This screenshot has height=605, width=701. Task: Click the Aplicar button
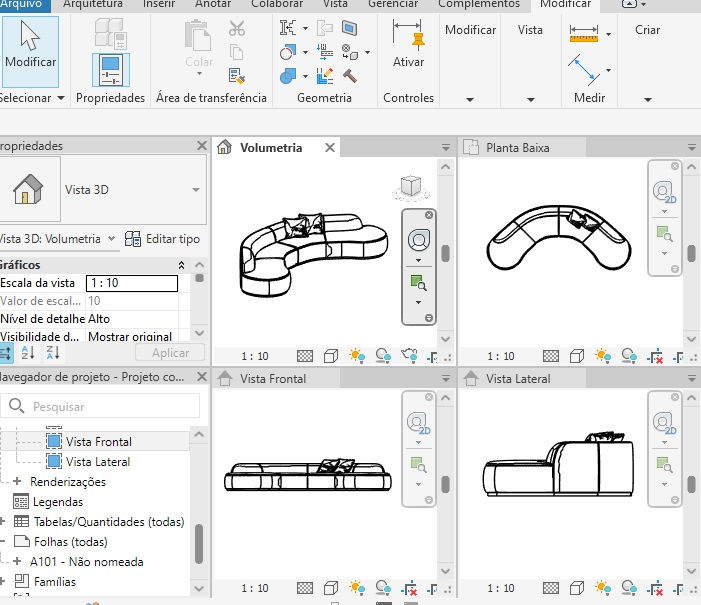tap(170, 353)
